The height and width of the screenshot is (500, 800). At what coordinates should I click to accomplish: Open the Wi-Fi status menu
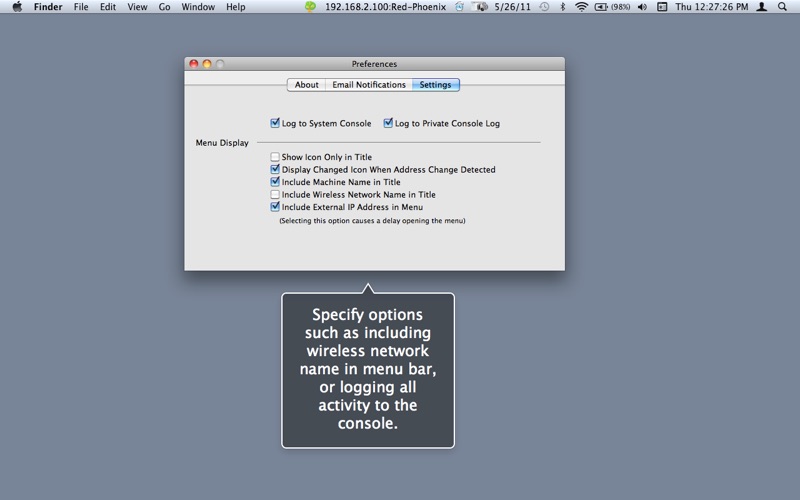581,7
